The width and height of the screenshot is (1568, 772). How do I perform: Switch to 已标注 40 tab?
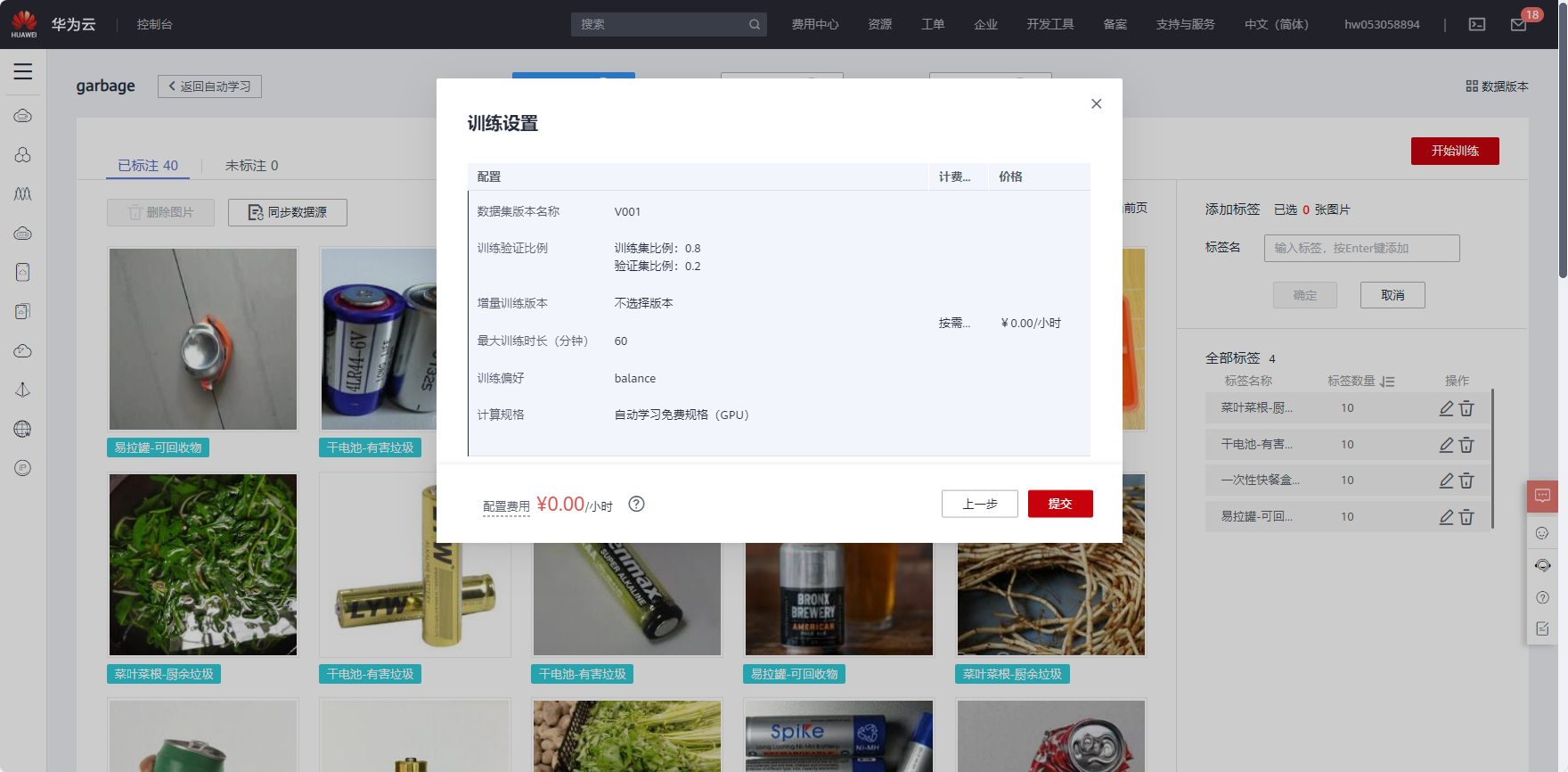pos(148,166)
